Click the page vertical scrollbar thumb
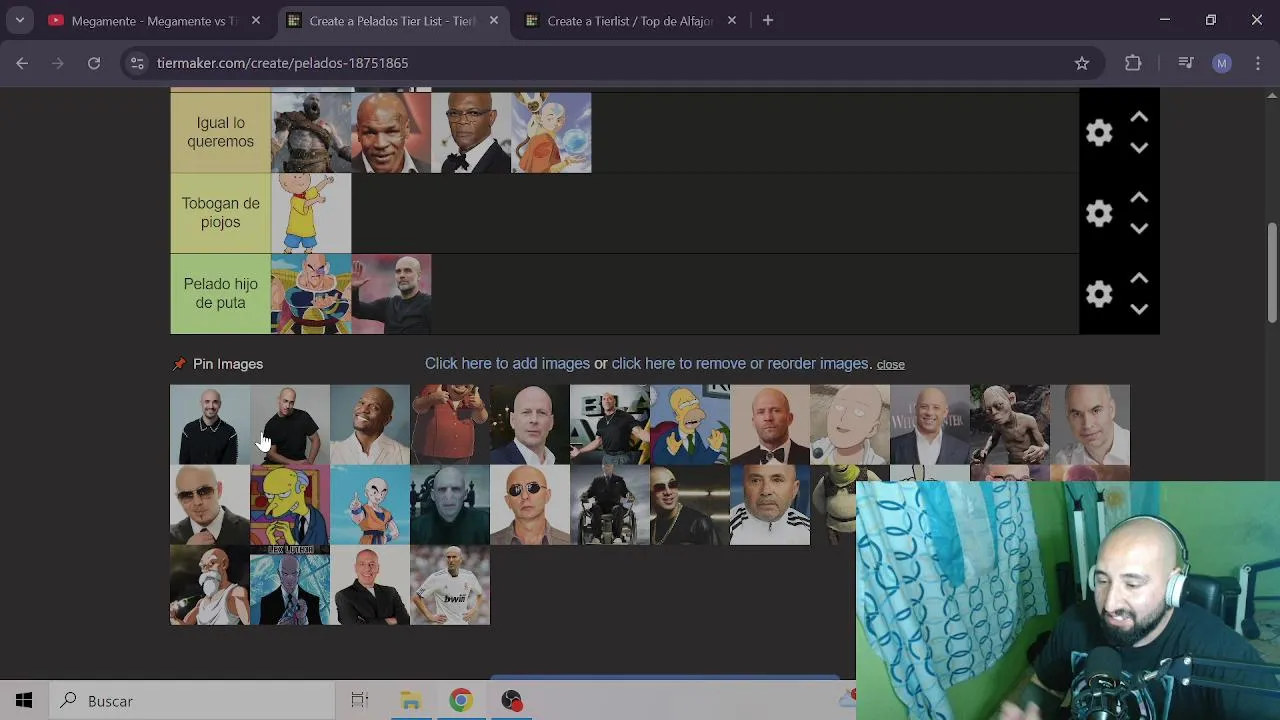Viewport: 1280px width, 720px height. point(1272,272)
